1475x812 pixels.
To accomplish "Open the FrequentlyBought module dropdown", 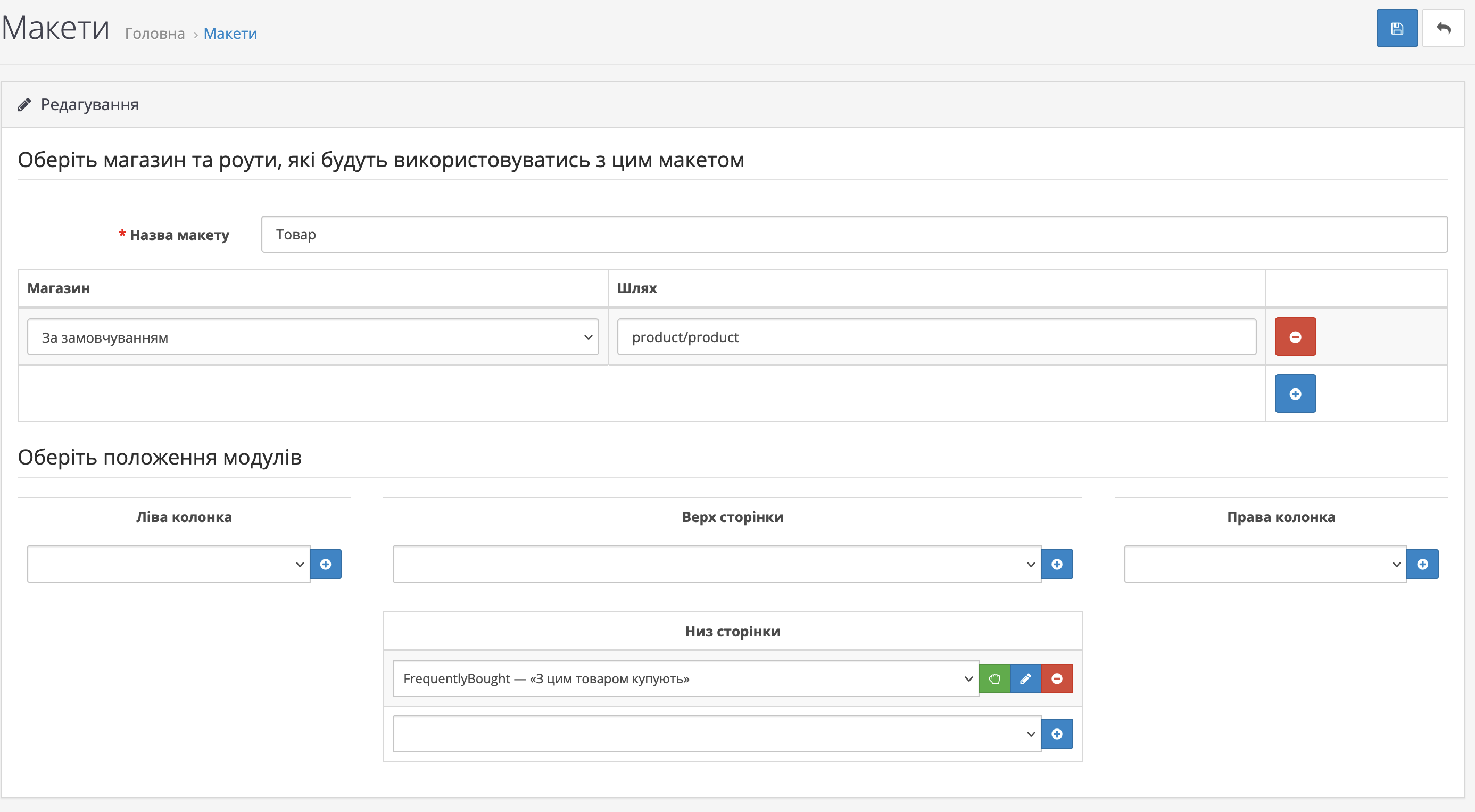I will [686, 679].
